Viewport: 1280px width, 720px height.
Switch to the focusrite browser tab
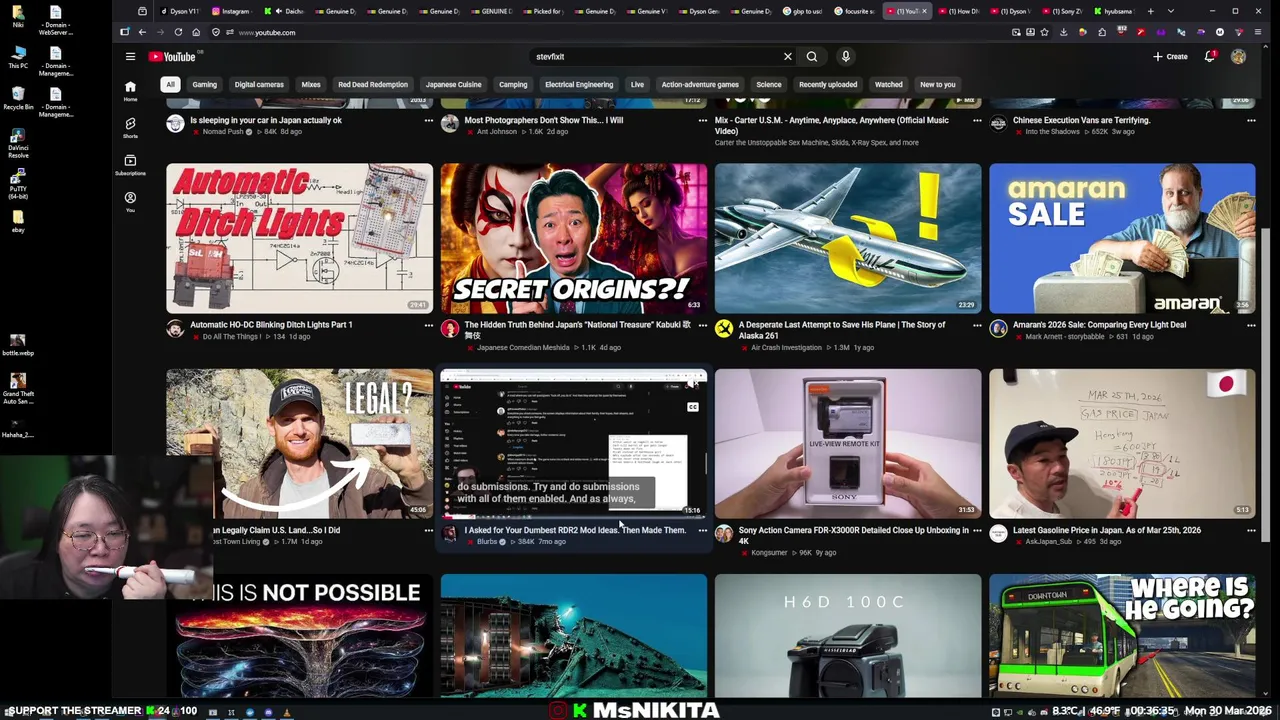[x=856, y=11]
